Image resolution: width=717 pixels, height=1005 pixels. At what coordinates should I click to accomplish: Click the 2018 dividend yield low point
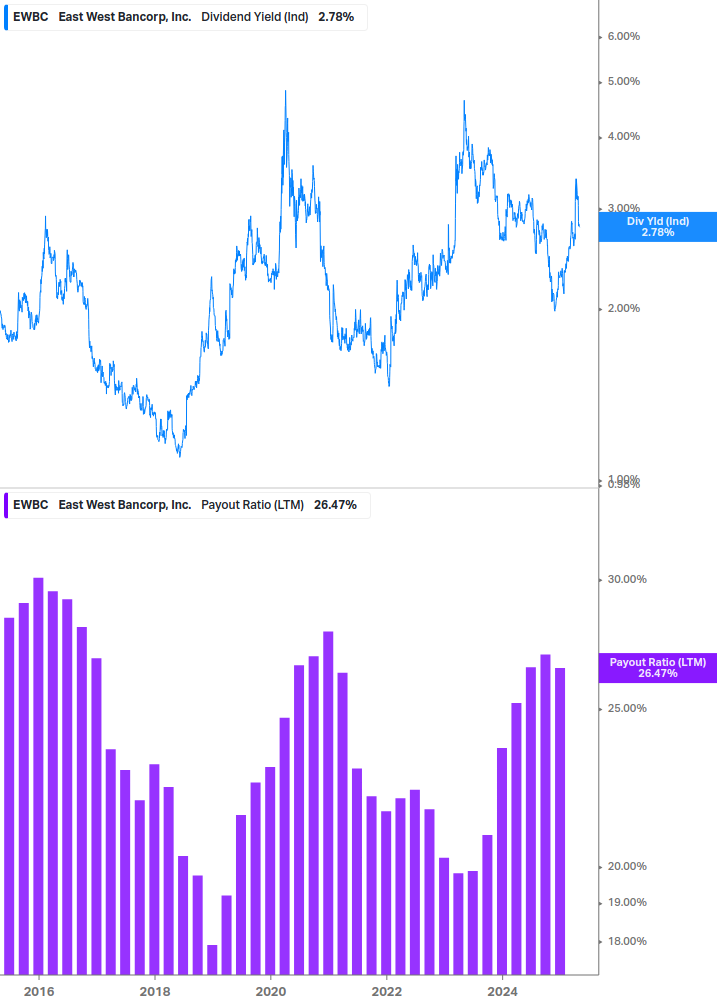click(179, 456)
